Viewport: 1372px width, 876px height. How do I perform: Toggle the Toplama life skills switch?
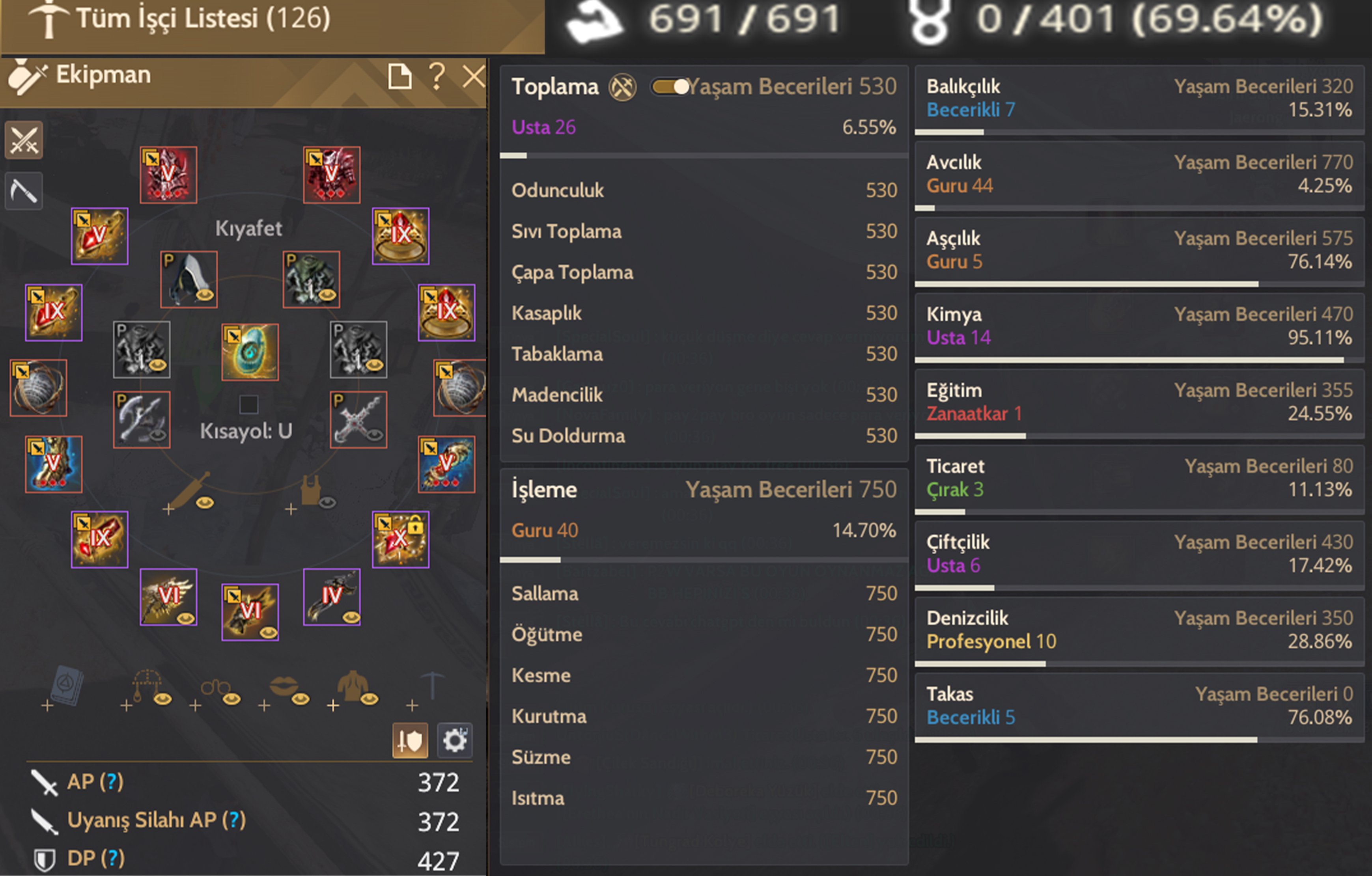(x=670, y=87)
